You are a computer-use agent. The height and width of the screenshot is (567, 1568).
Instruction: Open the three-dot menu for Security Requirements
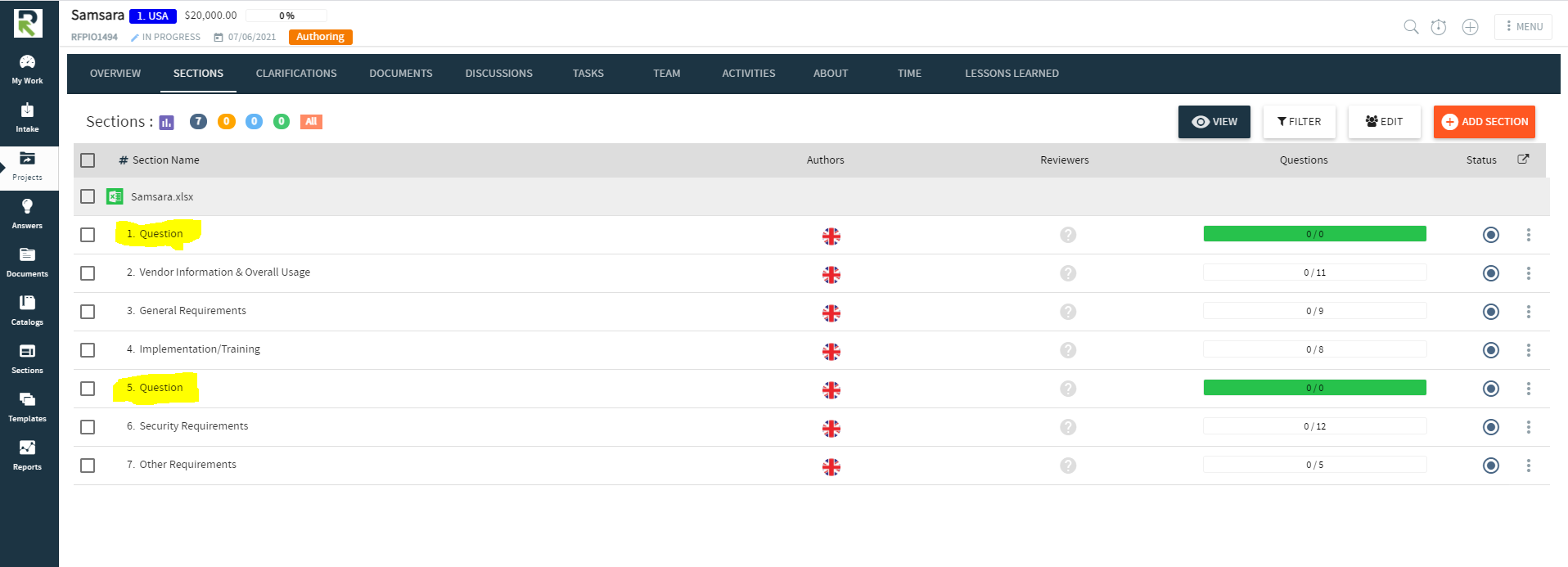tap(1528, 427)
